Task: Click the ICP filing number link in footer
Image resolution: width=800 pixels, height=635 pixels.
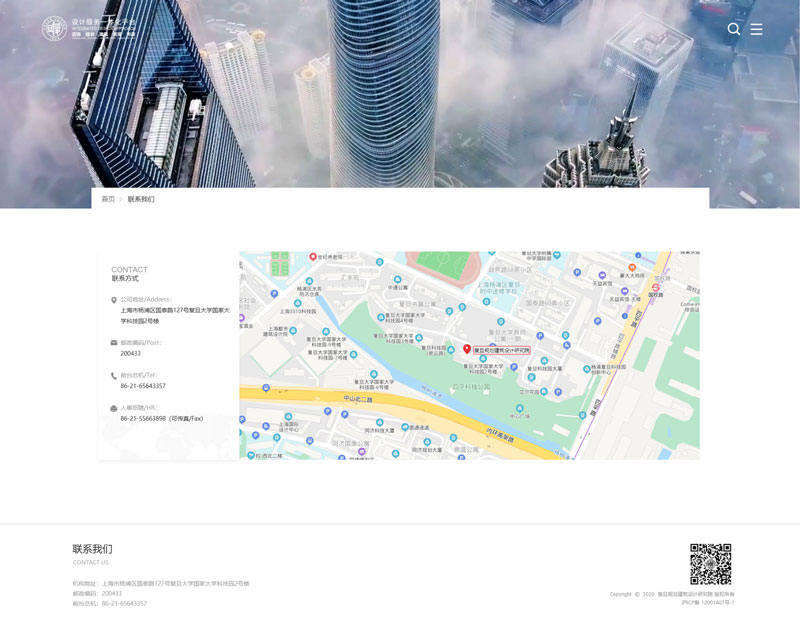Action: point(708,603)
